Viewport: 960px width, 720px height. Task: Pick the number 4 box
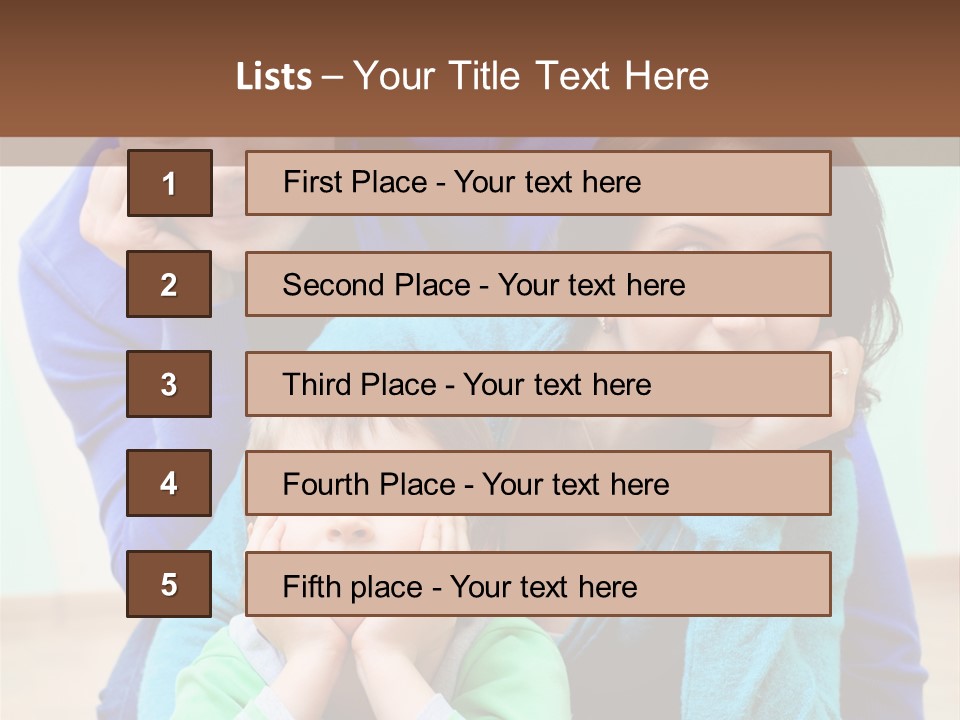pos(169,483)
